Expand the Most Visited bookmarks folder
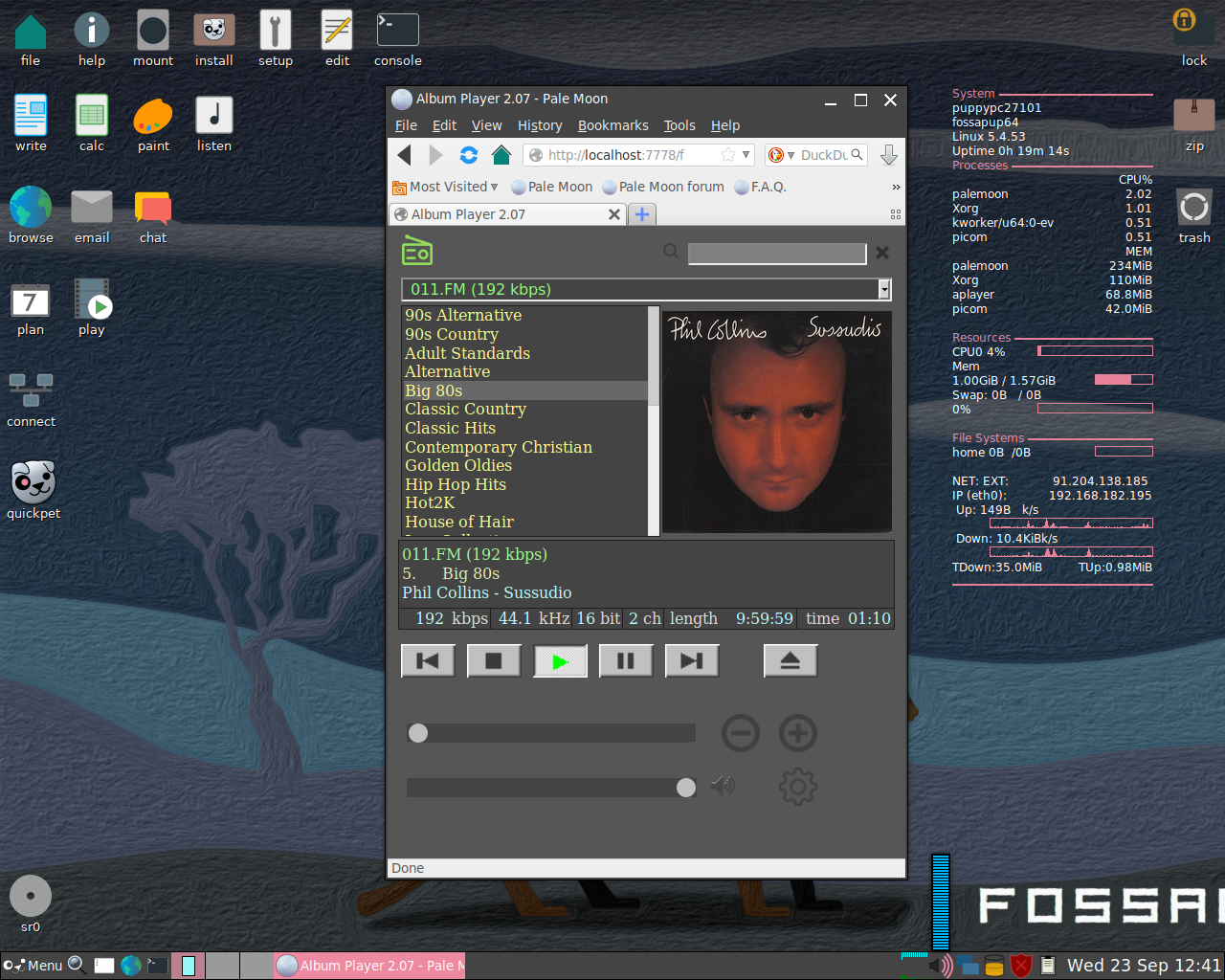 coord(446,187)
